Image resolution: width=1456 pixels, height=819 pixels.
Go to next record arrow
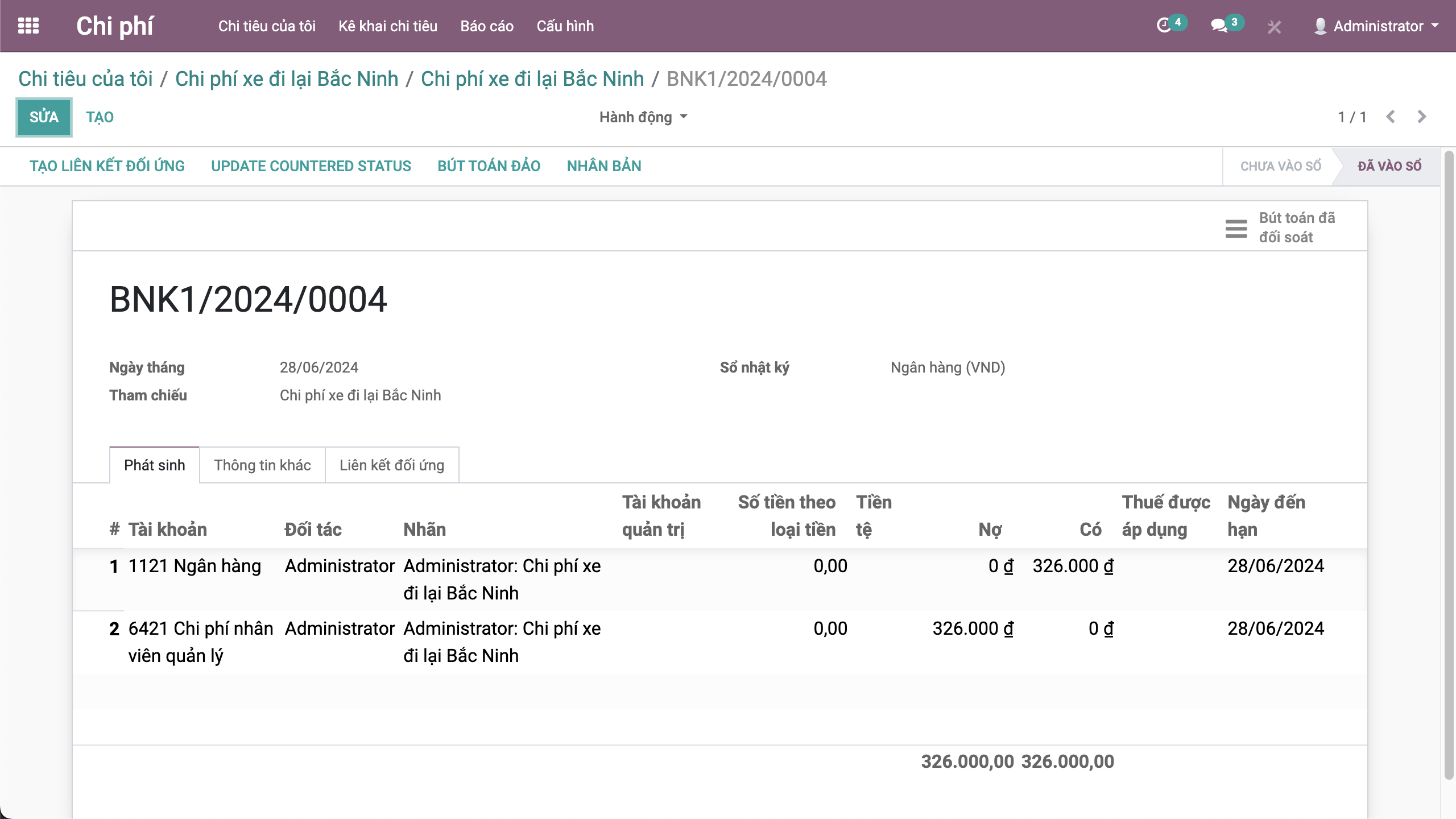click(1422, 117)
